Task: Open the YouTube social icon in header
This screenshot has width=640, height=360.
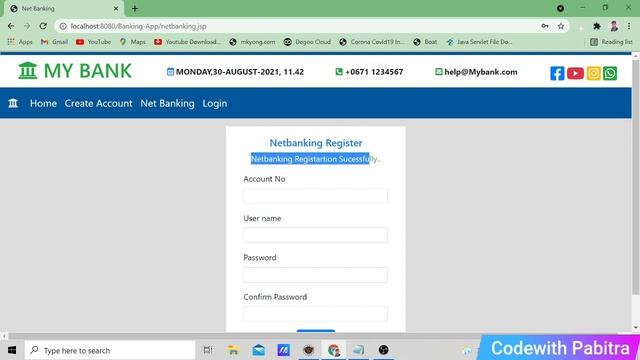Action: pyautogui.click(x=575, y=73)
